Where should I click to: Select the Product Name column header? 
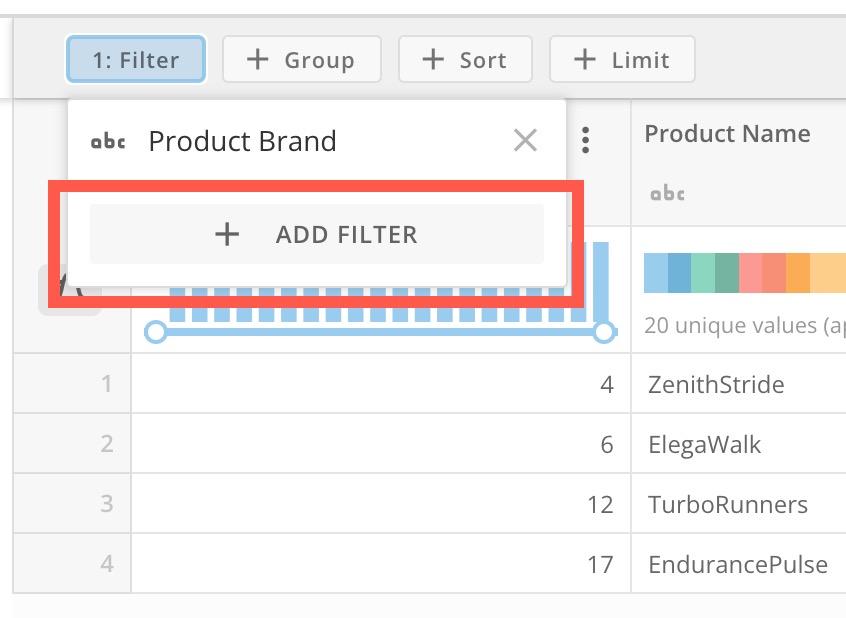pos(727,134)
